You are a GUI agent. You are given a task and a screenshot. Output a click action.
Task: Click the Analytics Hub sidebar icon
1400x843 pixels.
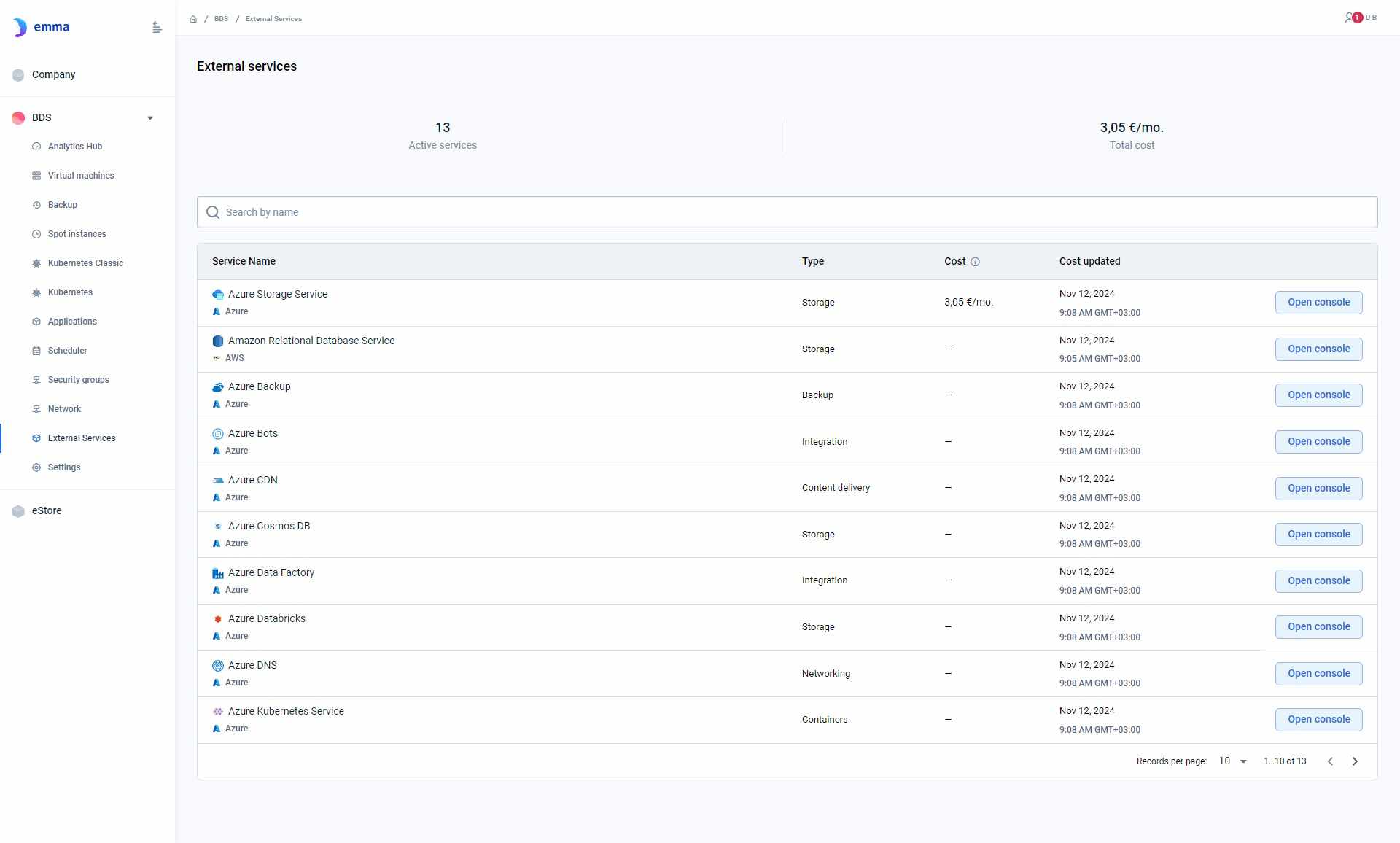coord(36,147)
